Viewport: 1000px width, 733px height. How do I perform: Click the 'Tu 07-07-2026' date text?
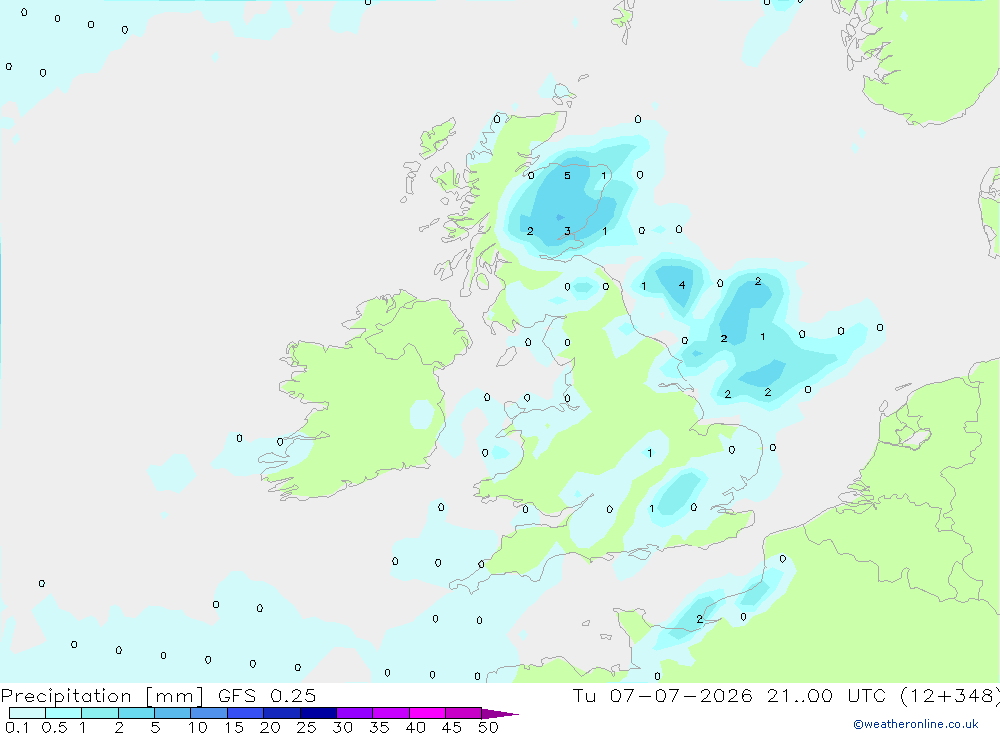pos(663,695)
